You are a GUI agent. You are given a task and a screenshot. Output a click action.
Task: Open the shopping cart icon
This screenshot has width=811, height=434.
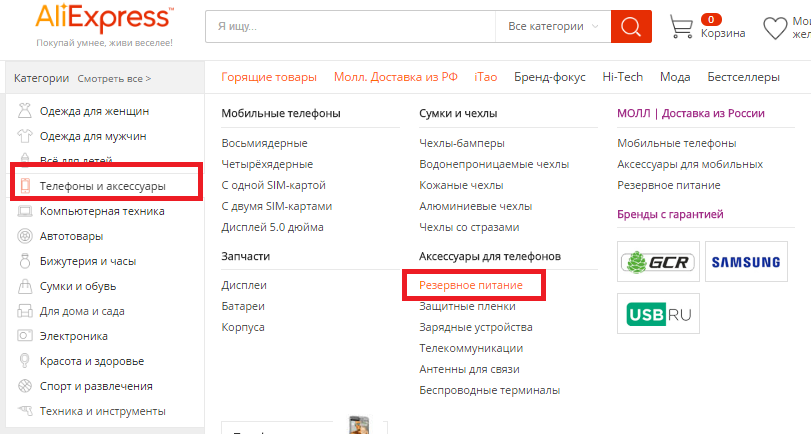(681, 26)
